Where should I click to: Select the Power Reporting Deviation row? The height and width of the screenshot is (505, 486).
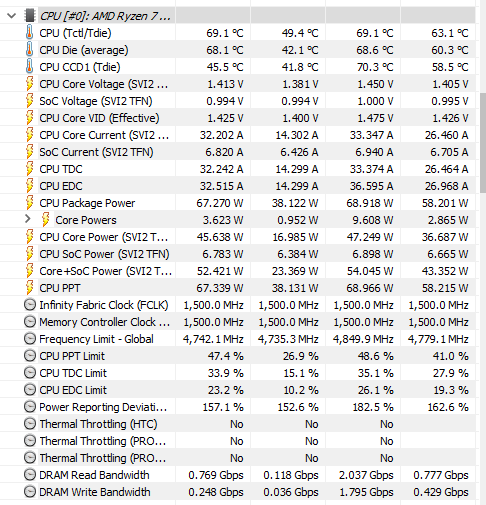coord(238,407)
